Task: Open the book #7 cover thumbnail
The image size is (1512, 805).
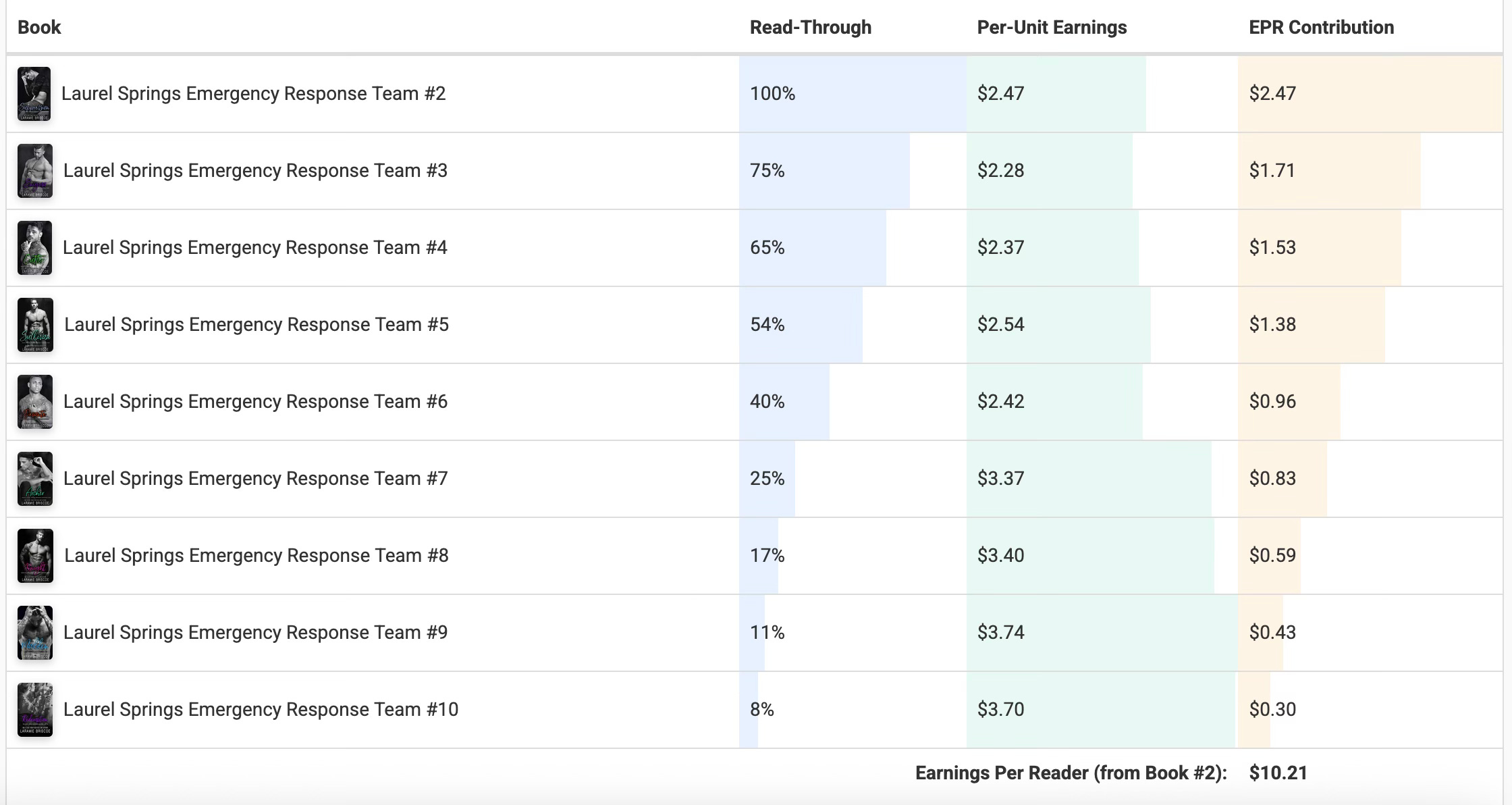Action: 34,479
